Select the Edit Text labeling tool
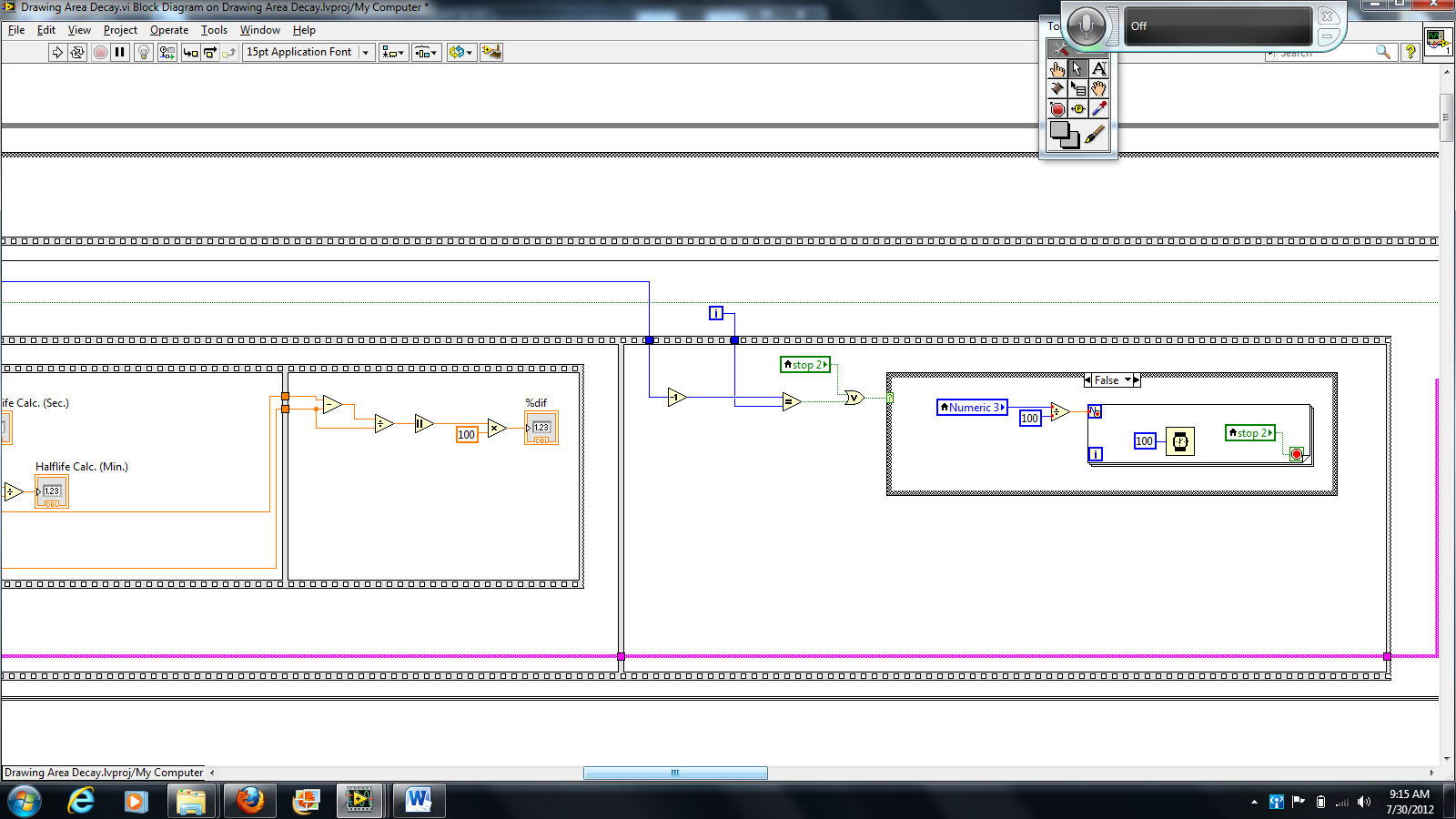This screenshot has width=1456, height=819. (x=1099, y=69)
